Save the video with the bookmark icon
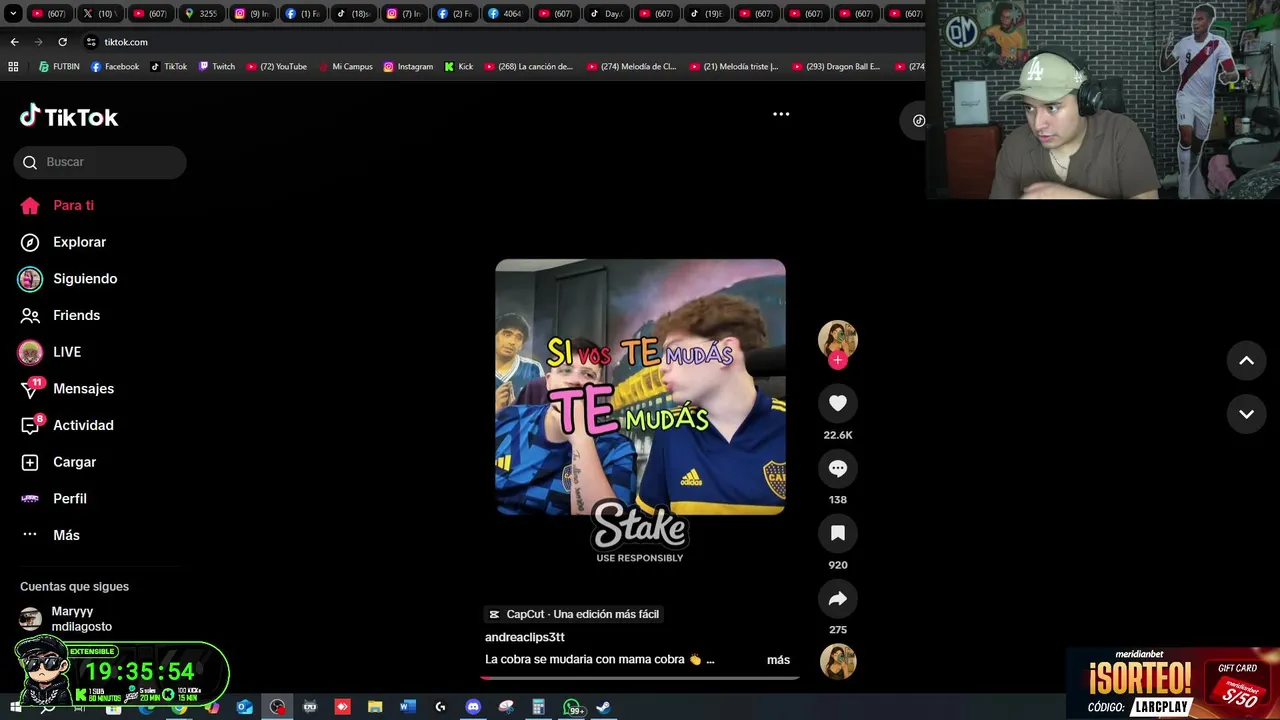Viewport: 1280px width, 720px height. coord(838,533)
